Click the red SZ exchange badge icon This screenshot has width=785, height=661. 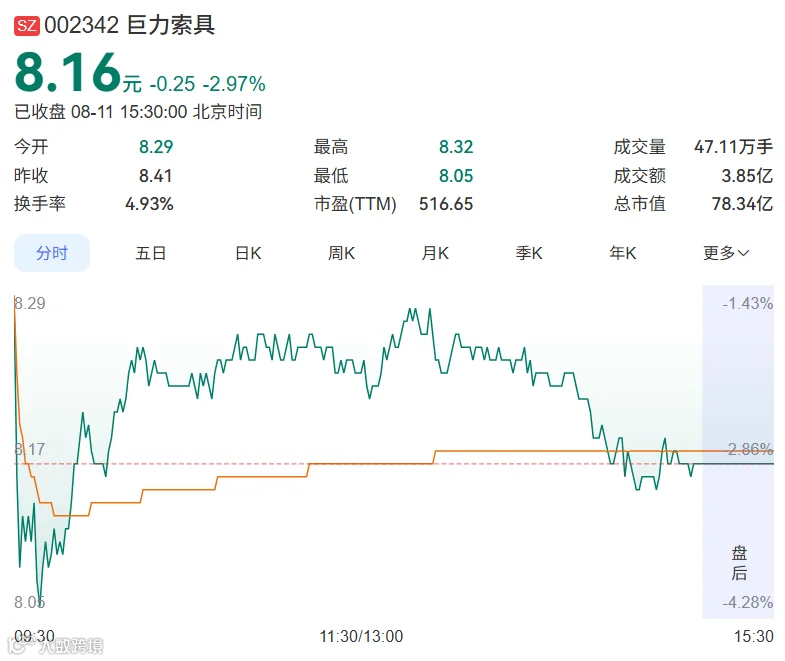point(27,25)
